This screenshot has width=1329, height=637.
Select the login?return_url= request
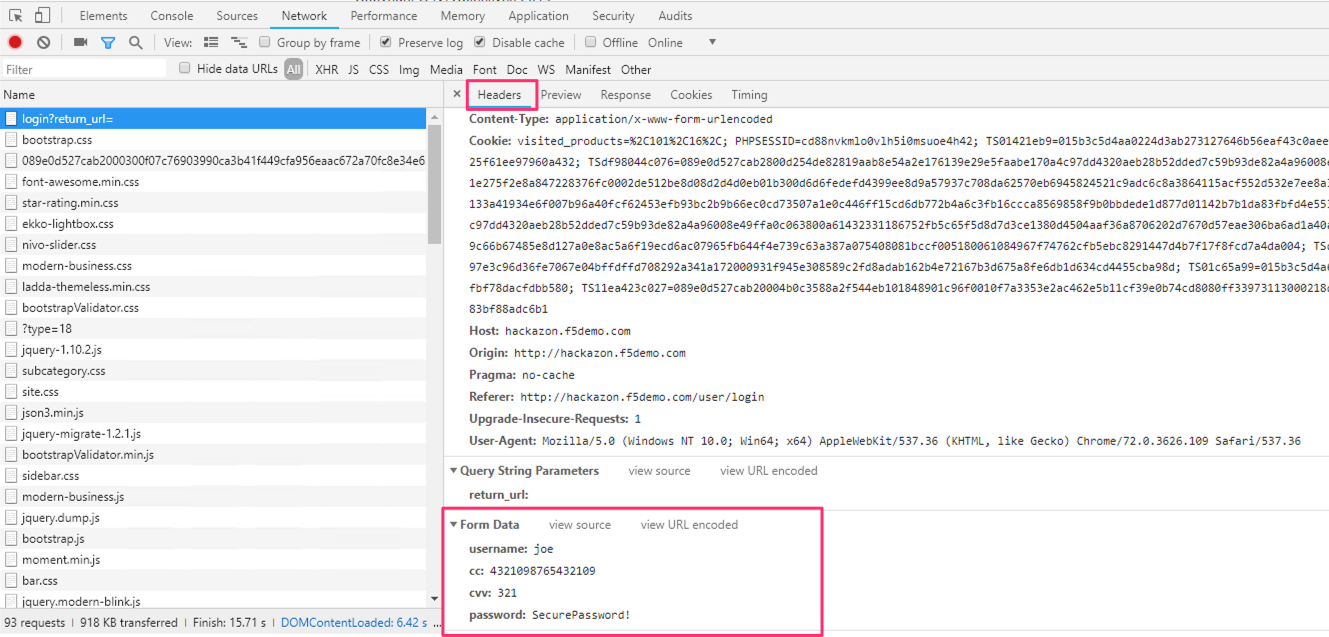coord(214,118)
